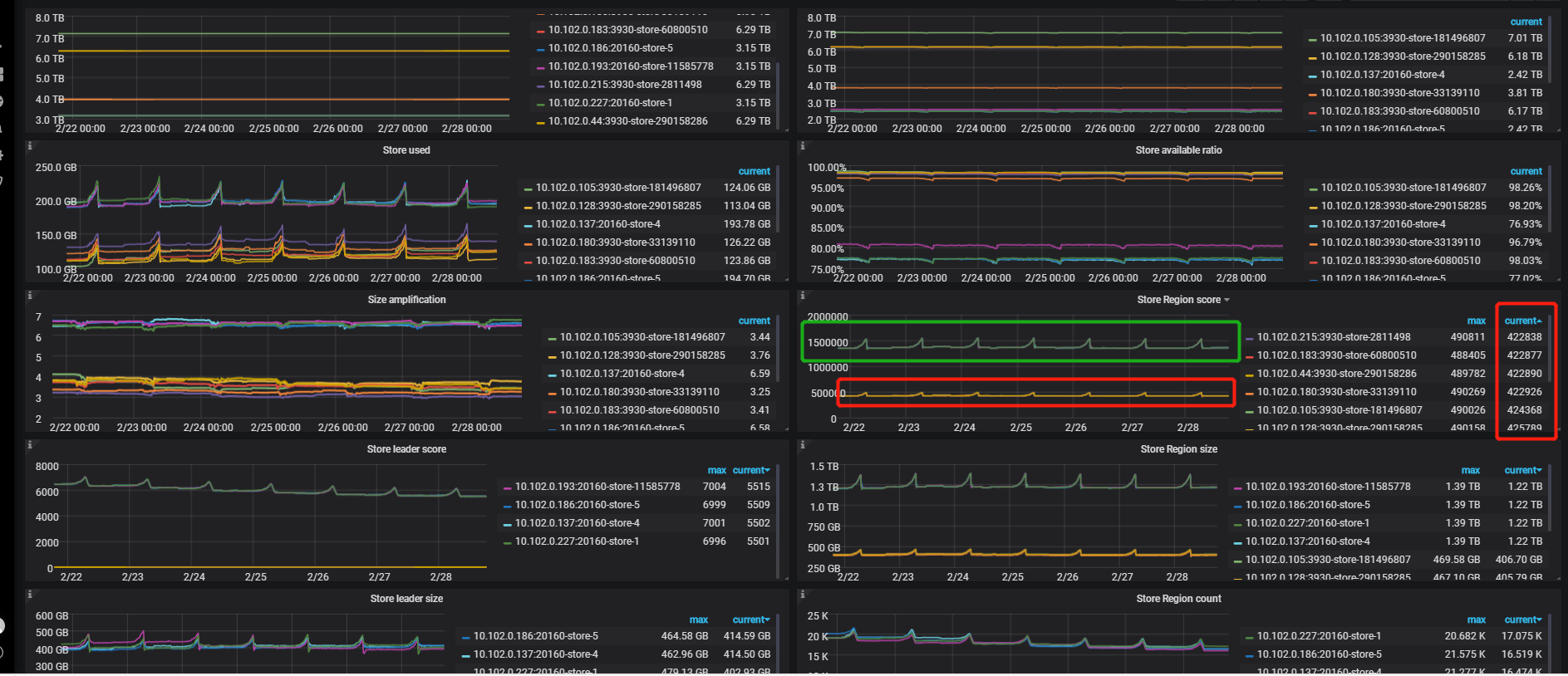Show the Store Region count panel info icon
The height and width of the screenshot is (676, 1568).
802,595
